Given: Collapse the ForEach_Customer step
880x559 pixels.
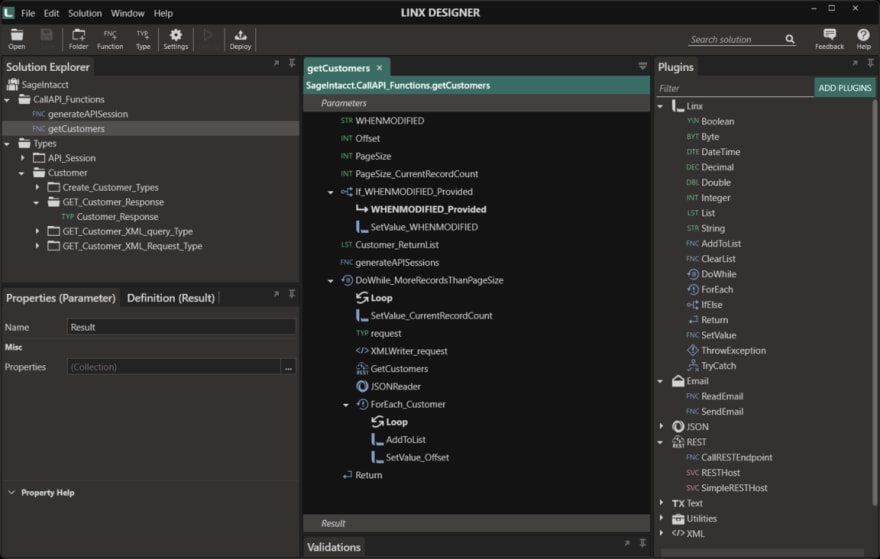Looking at the screenshot, I should pyautogui.click(x=346, y=405).
